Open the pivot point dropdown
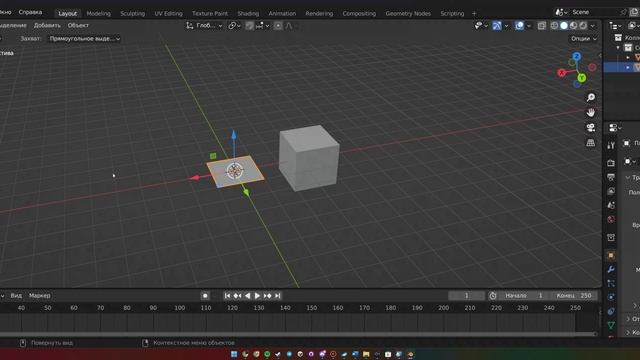Viewport: 640px width, 360px height. 234,26
